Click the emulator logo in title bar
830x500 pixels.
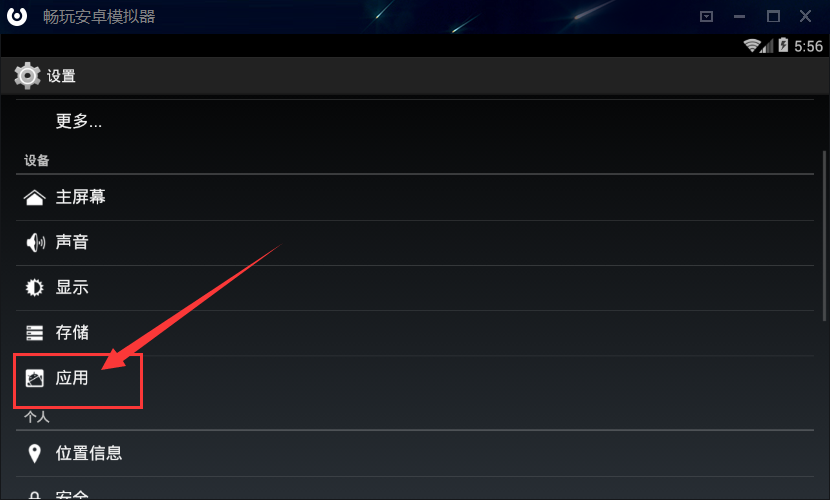click(x=17, y=16)
